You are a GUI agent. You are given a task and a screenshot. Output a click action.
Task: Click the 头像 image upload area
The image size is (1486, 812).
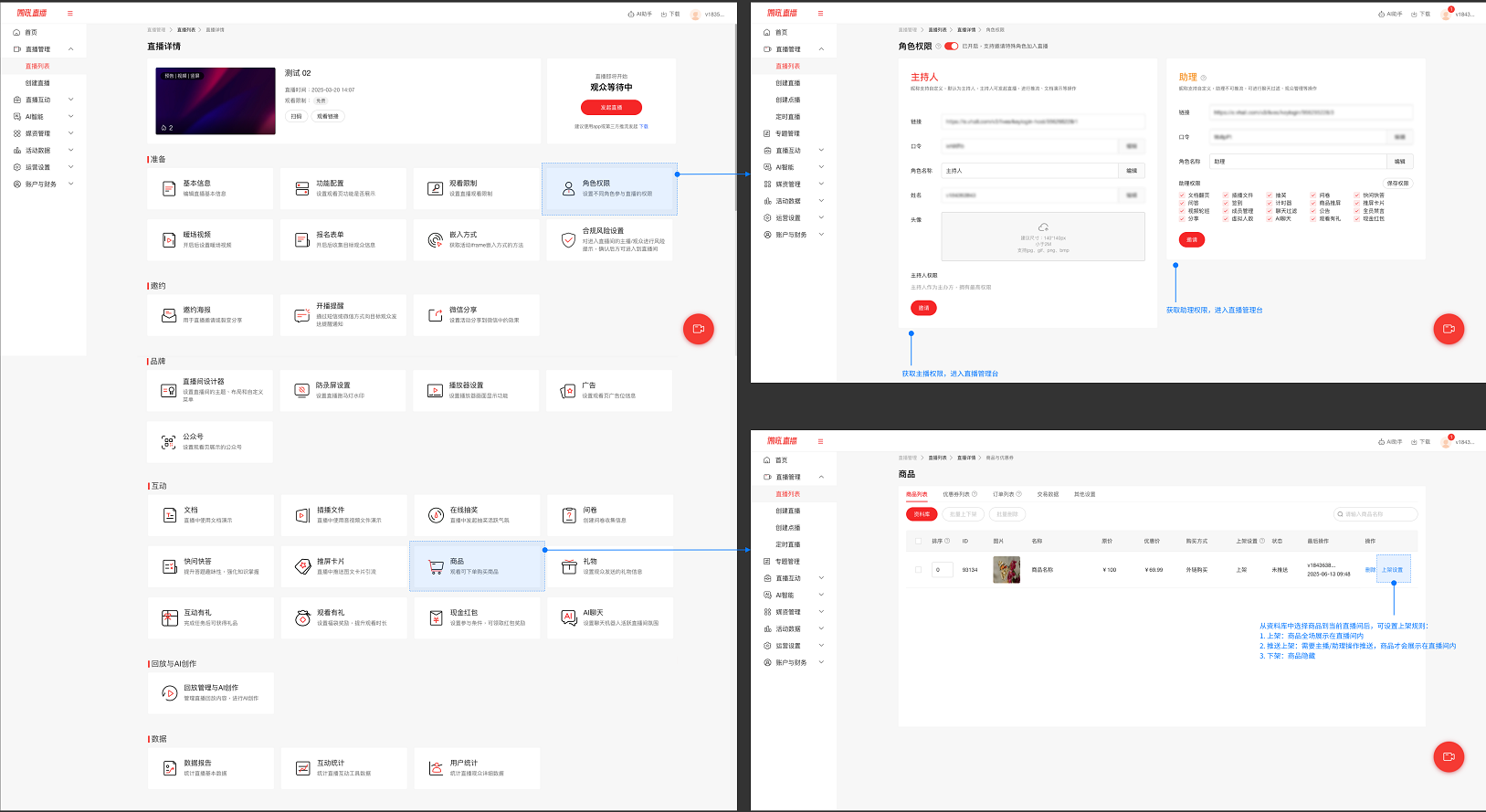click(1043, 237)
